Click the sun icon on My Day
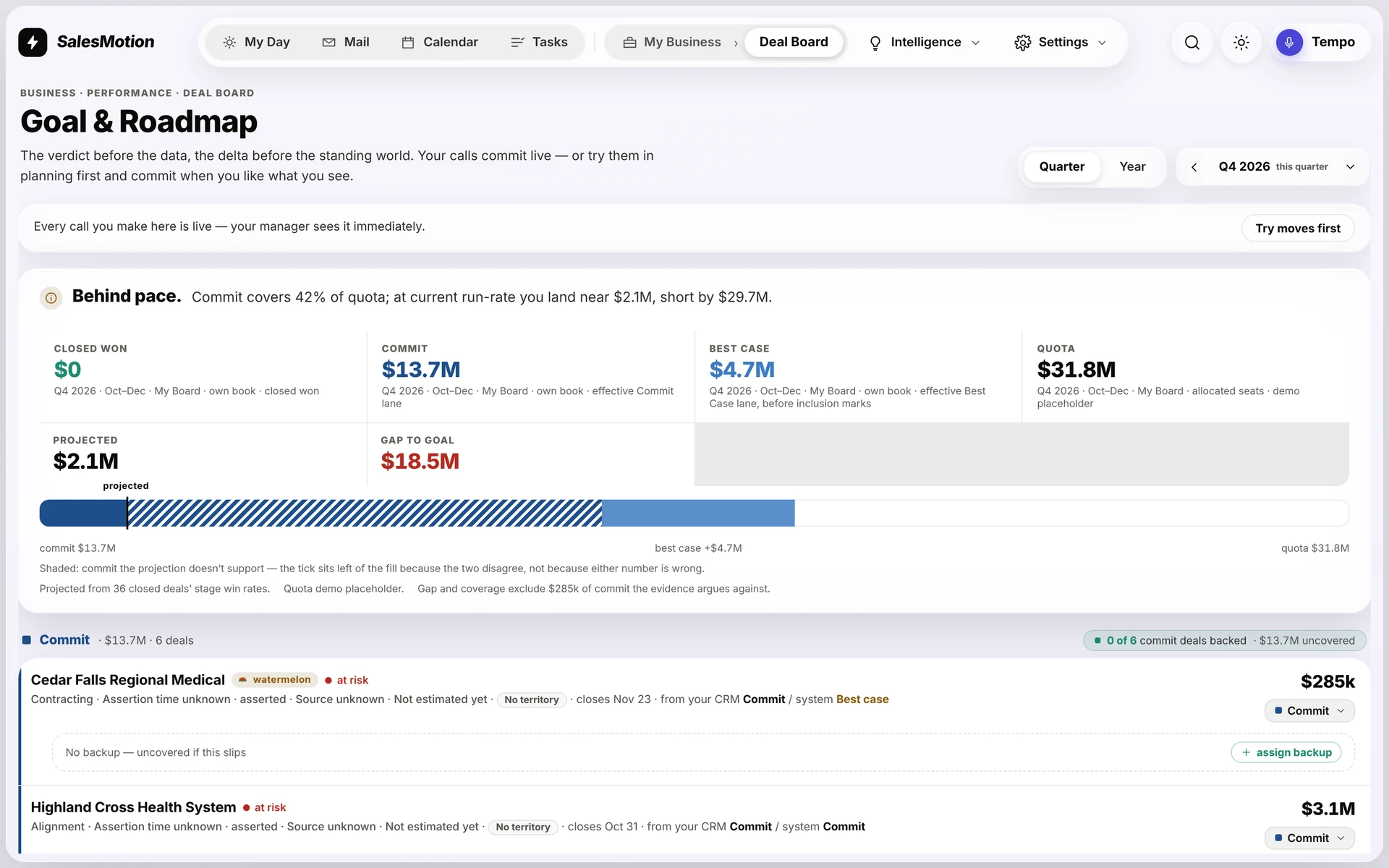 (x=229, y=42)
